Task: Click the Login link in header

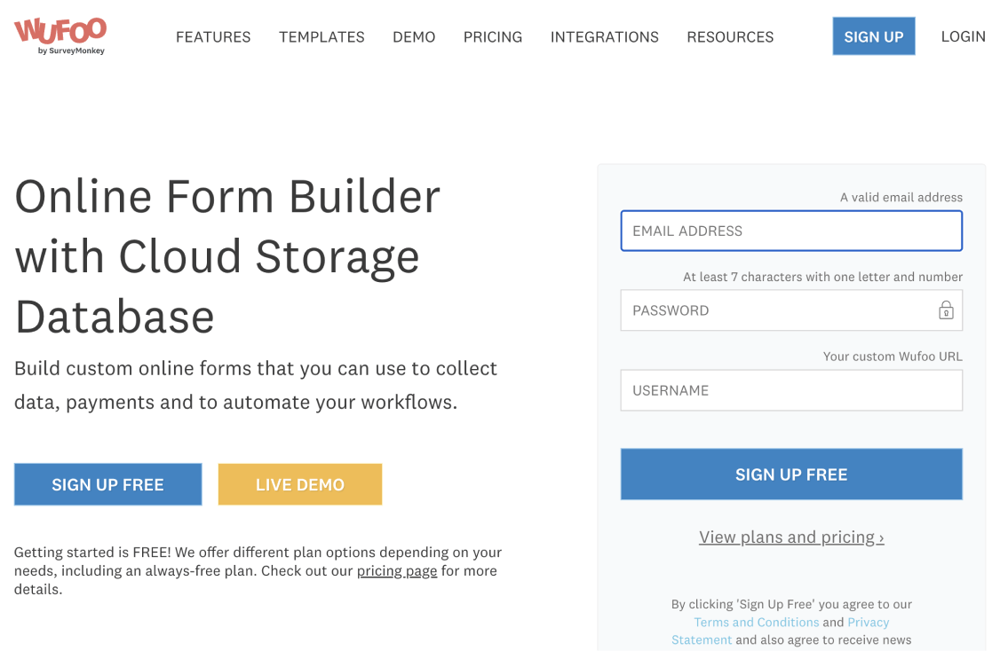Action: 962,36
